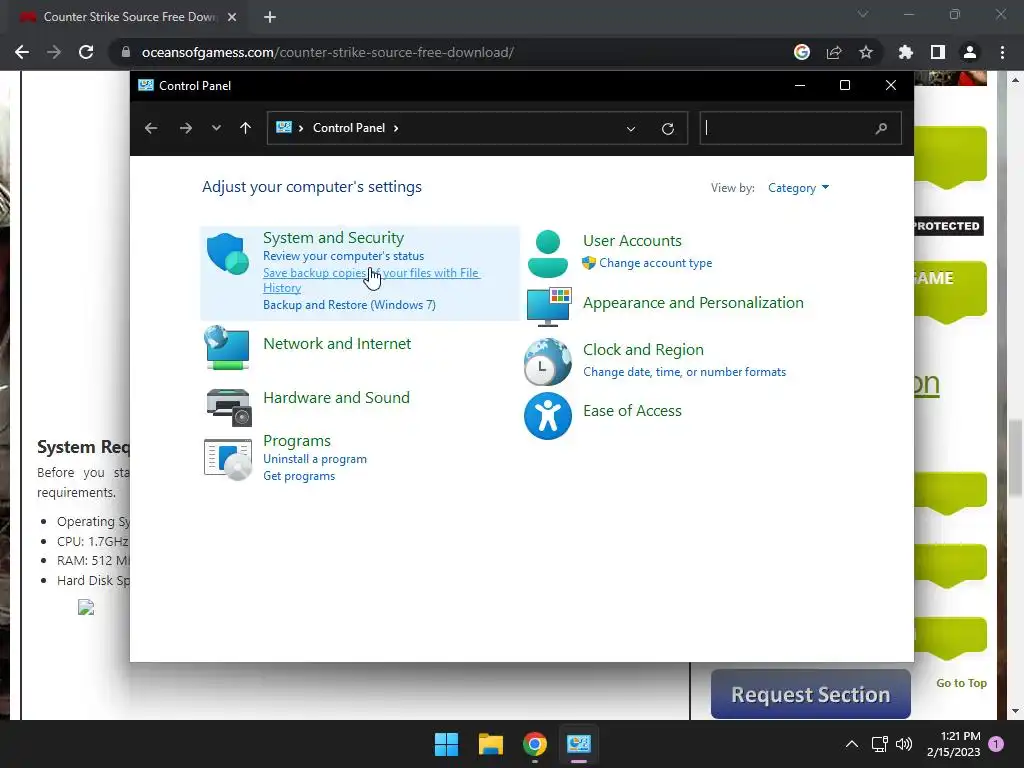The width and height of the screenshot is (1024, 768).
Task: Open Appearance and Personalization link
Action: [x=693, y=303]
